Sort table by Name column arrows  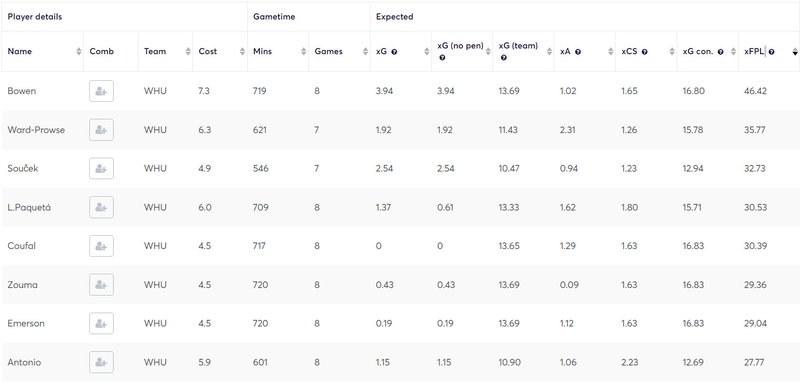point(79,52)
